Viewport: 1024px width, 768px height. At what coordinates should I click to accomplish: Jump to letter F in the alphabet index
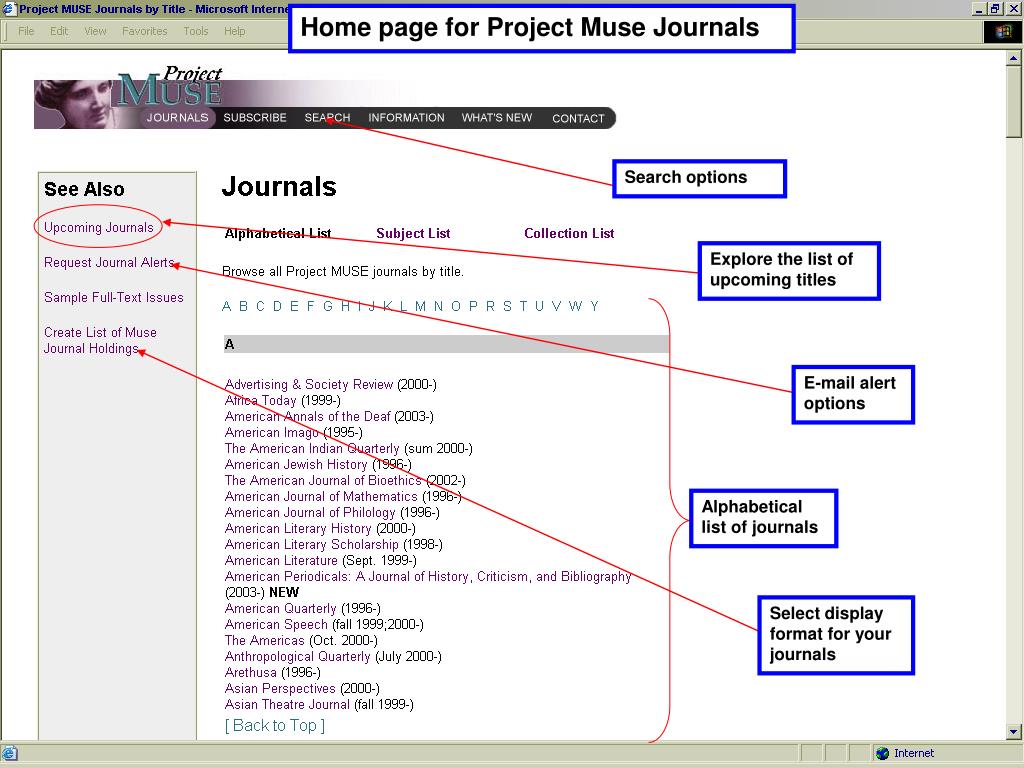pyautogui.click(x=310, y=306)
